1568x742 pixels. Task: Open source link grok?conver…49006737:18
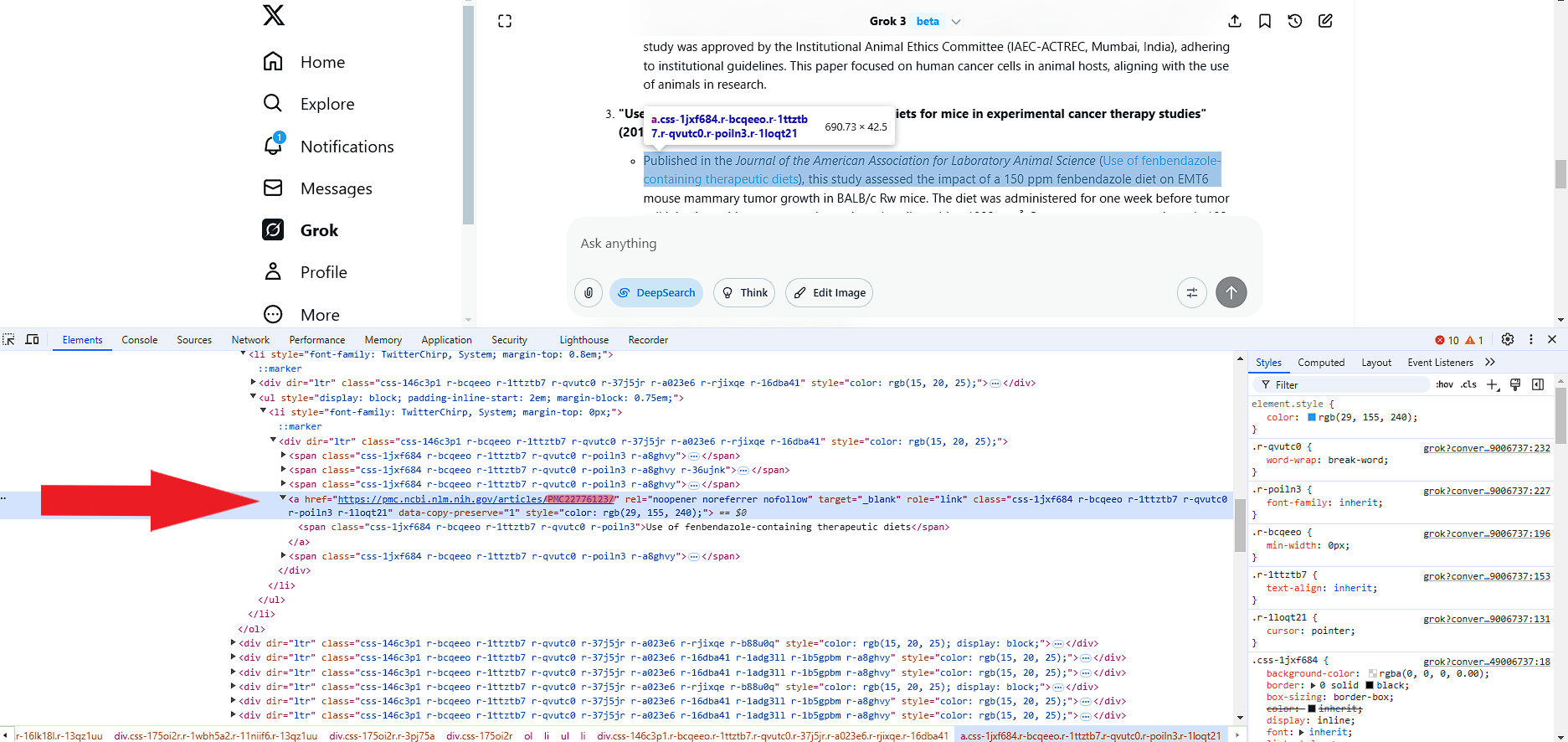(x=1487, y=662)
